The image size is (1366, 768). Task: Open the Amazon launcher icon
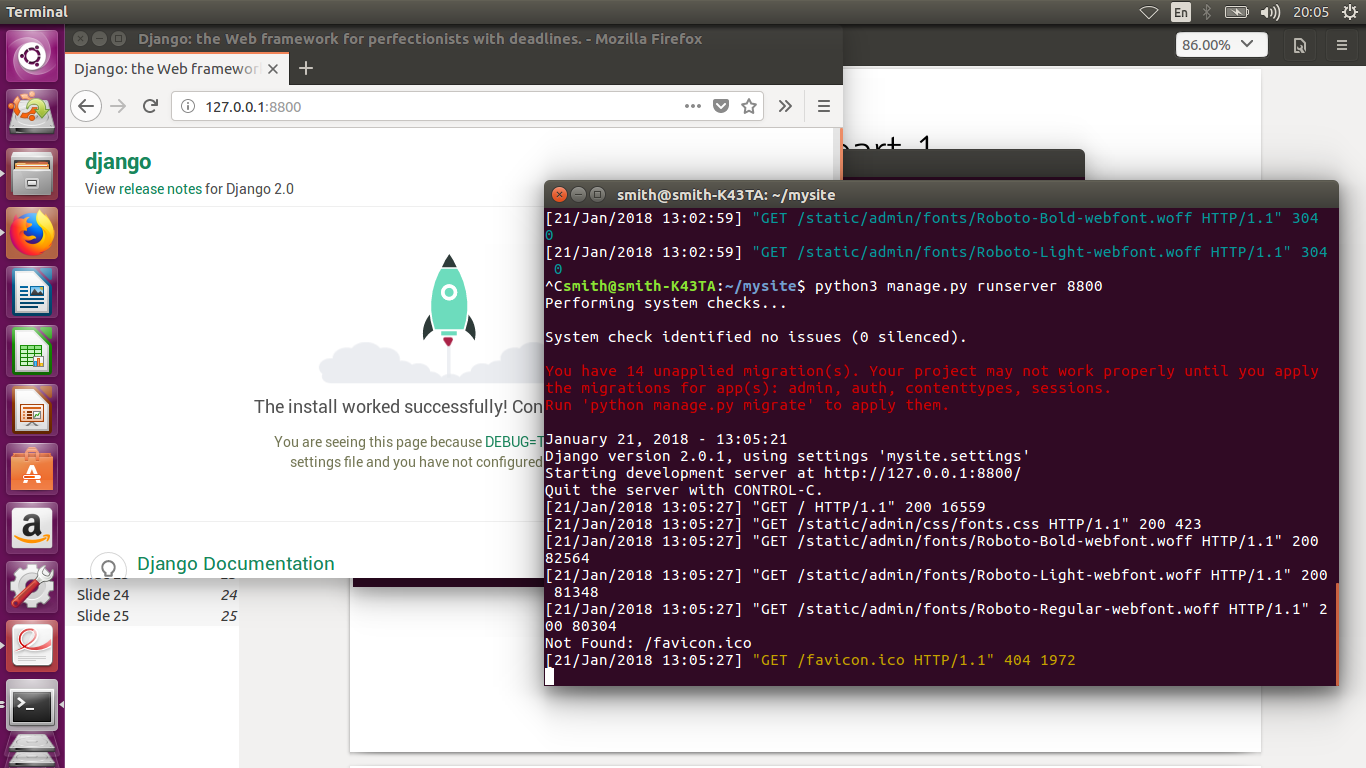[33, 529]
